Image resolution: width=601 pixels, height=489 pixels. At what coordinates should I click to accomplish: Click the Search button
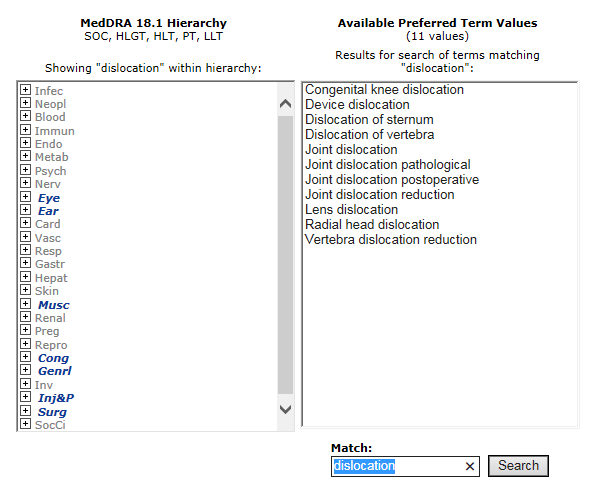[518, 466]
